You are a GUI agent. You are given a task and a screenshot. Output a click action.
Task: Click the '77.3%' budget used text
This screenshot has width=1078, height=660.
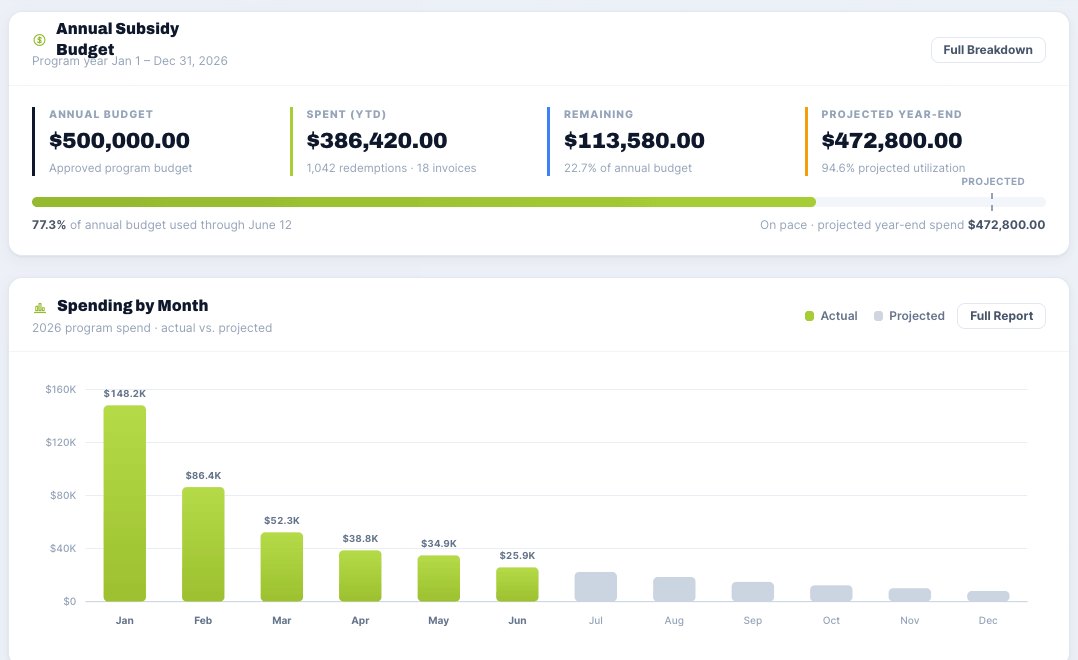click(x=49, y=225)
